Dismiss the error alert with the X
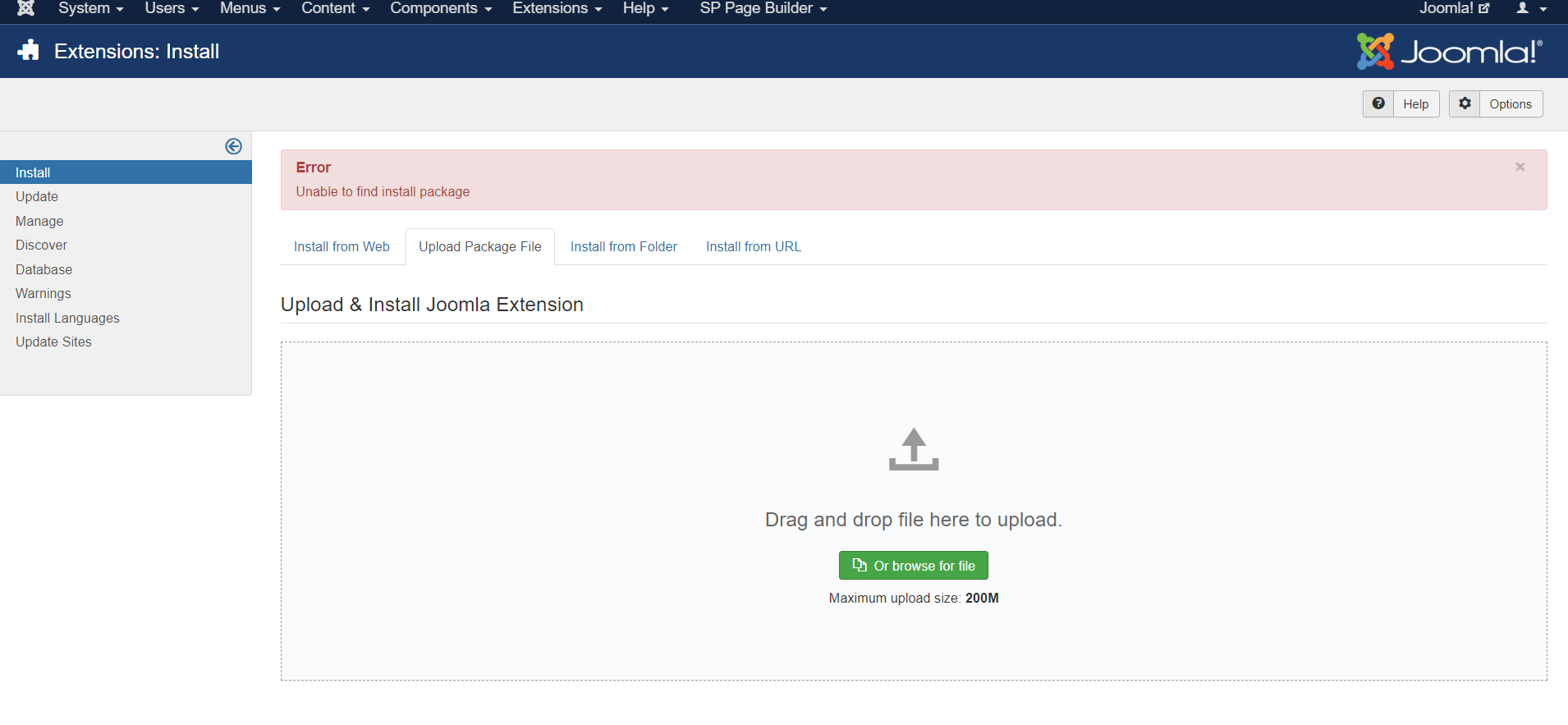 tap(1520, 167)
